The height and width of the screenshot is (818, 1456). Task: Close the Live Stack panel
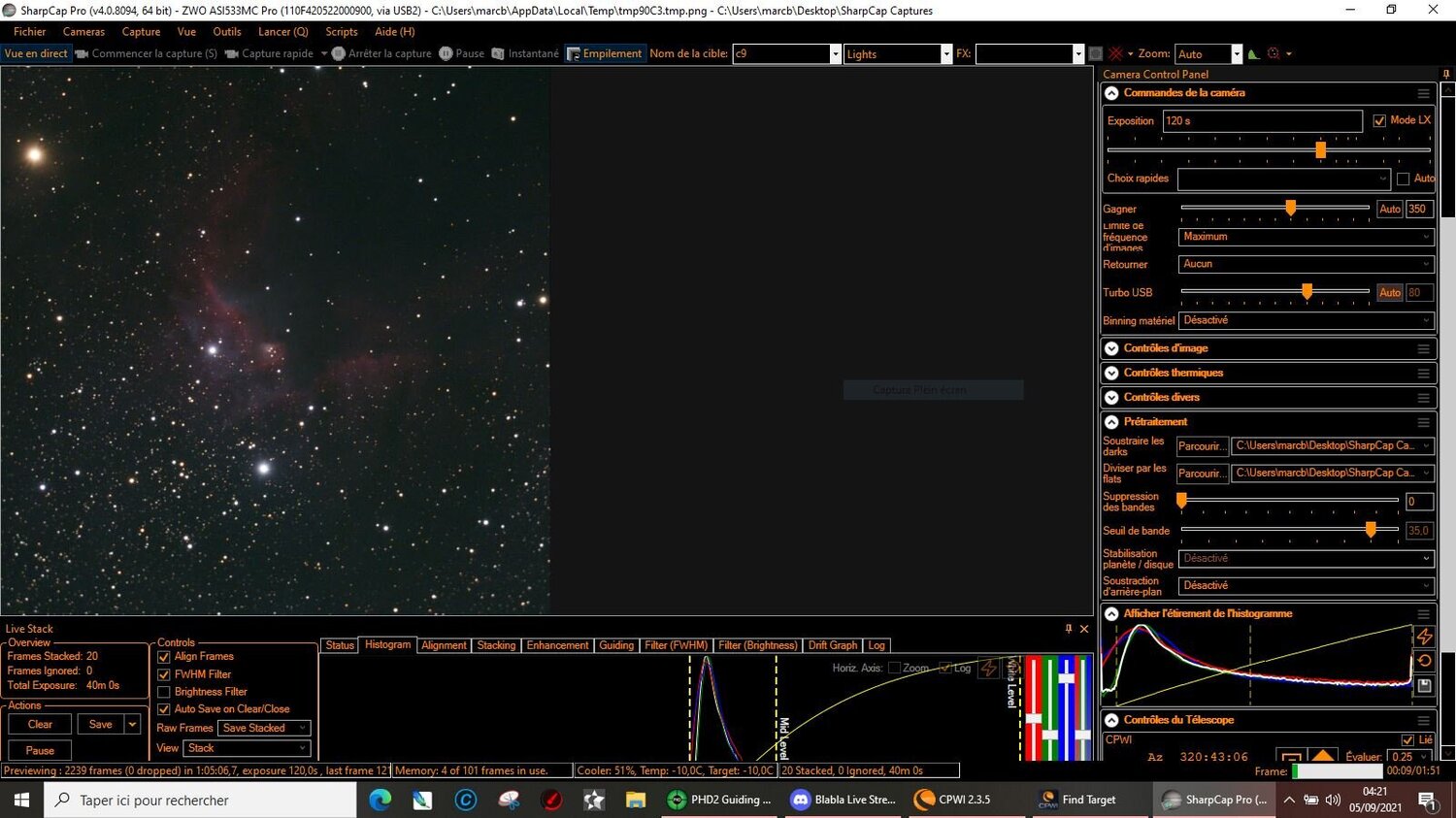pyautogui.click(x=1084, y=629)
